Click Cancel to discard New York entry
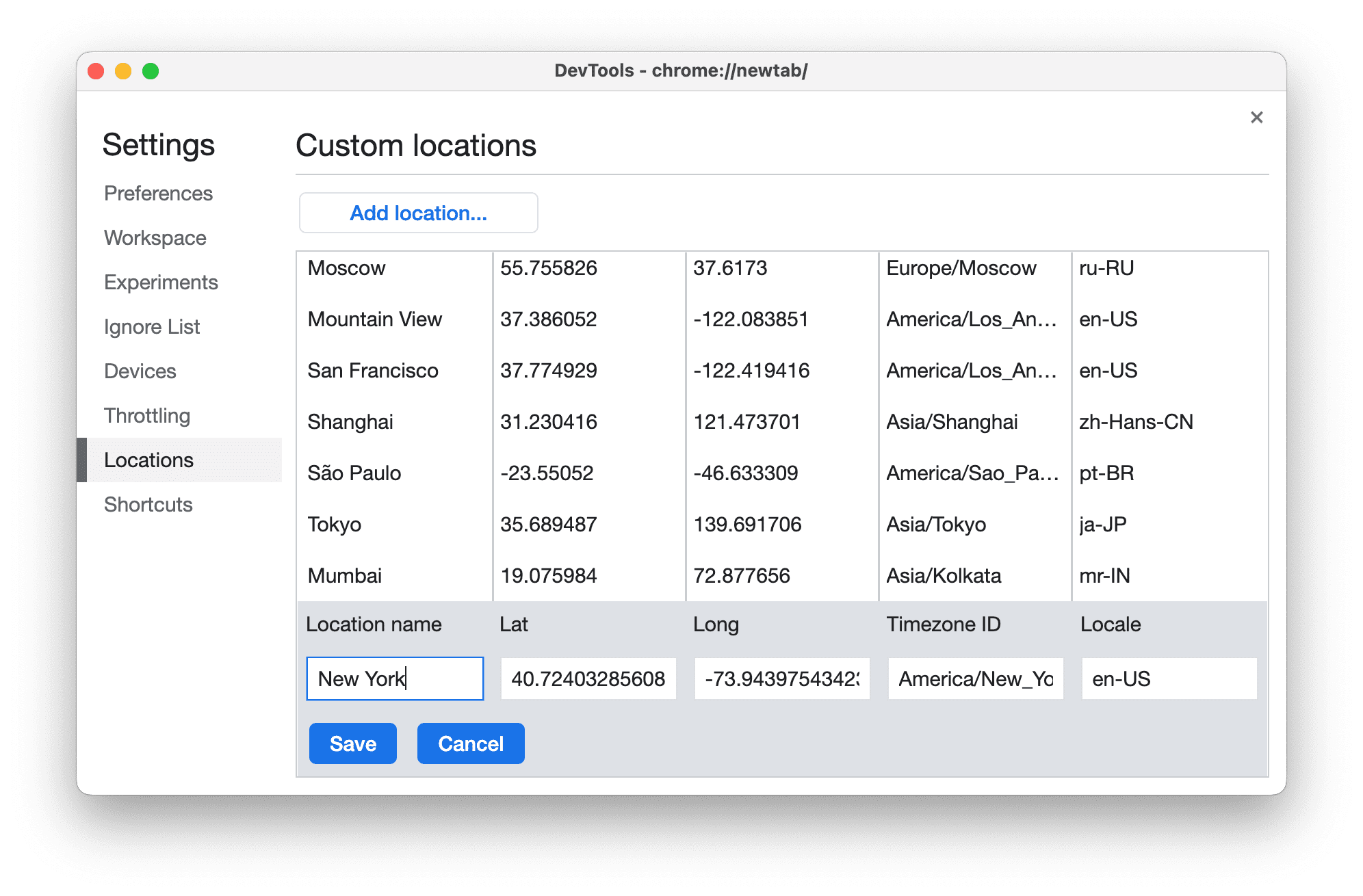1363x896 pixels. coord(470,742)
